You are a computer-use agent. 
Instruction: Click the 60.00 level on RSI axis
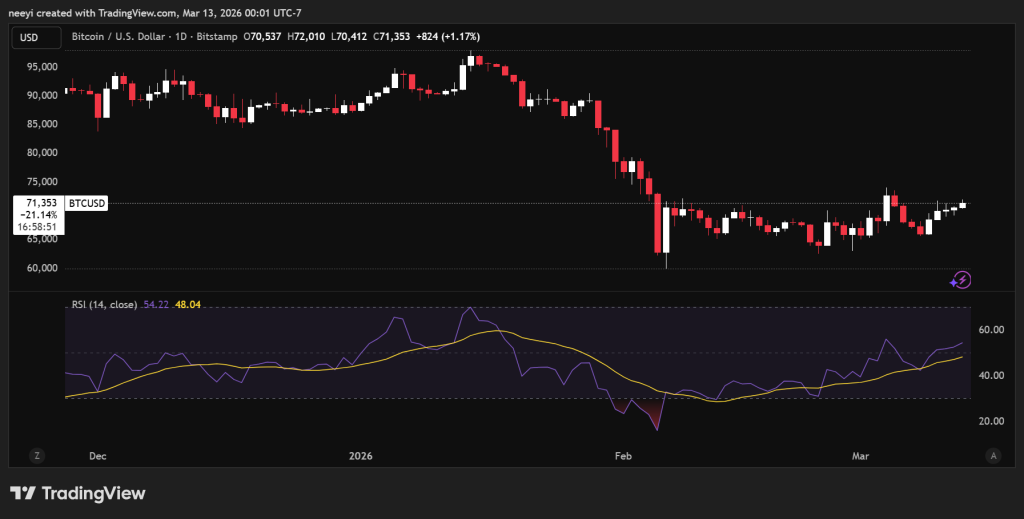point(990,329)
